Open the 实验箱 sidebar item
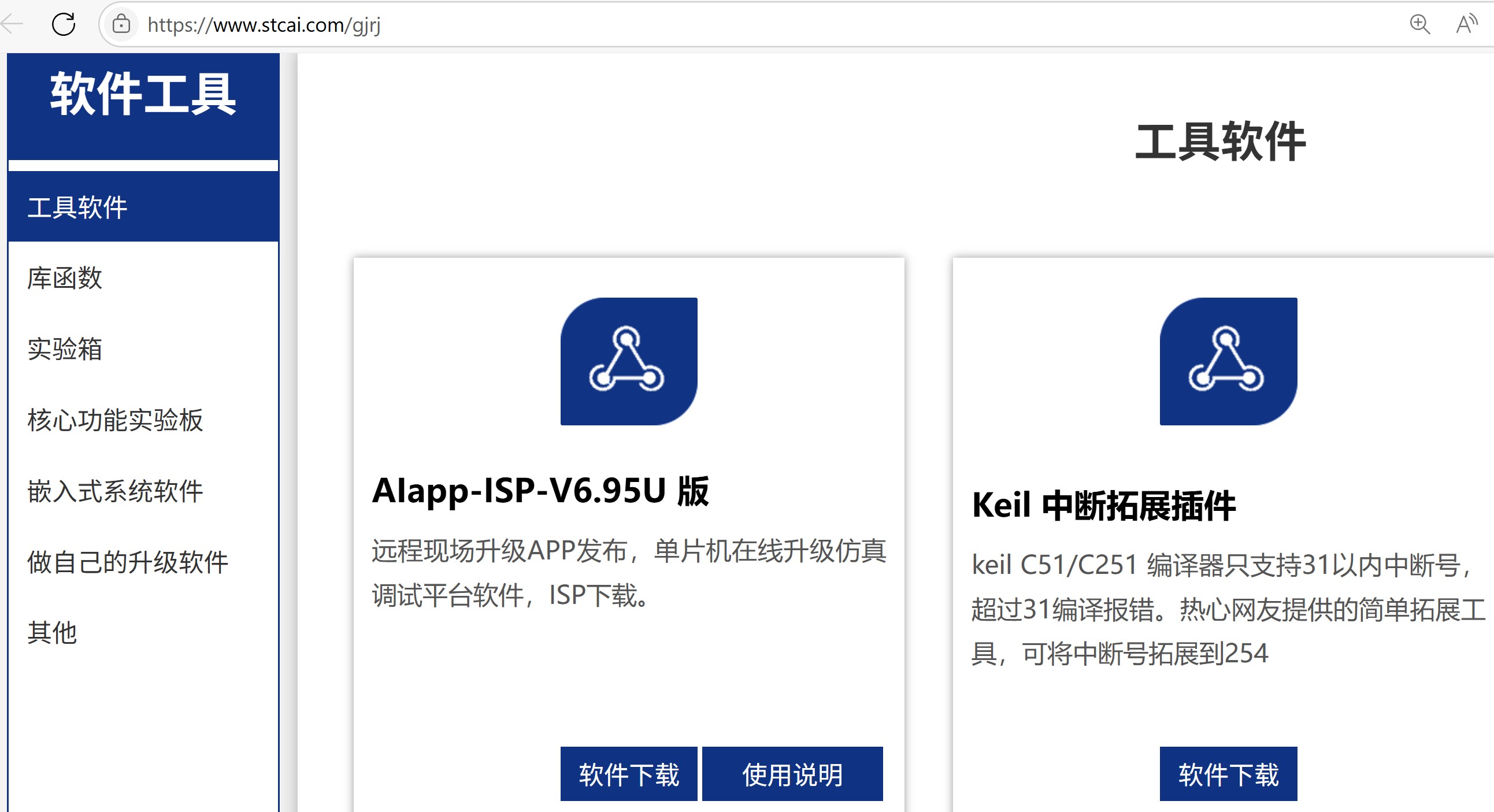Image resolution: width=1494 pixels, height=812 pixels. point(143,348)
